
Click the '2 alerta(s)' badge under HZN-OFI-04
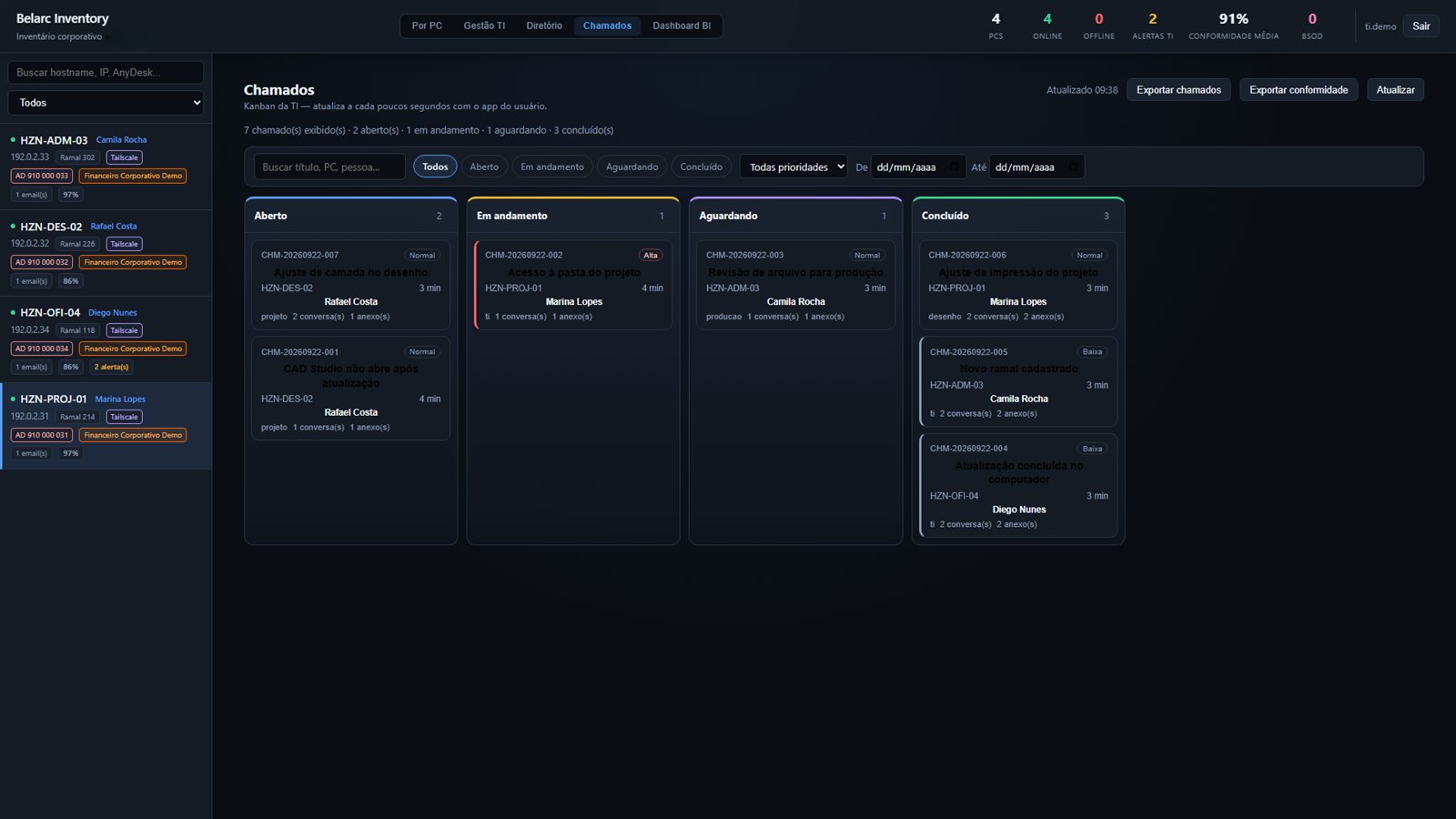click(x=111, y=367)
